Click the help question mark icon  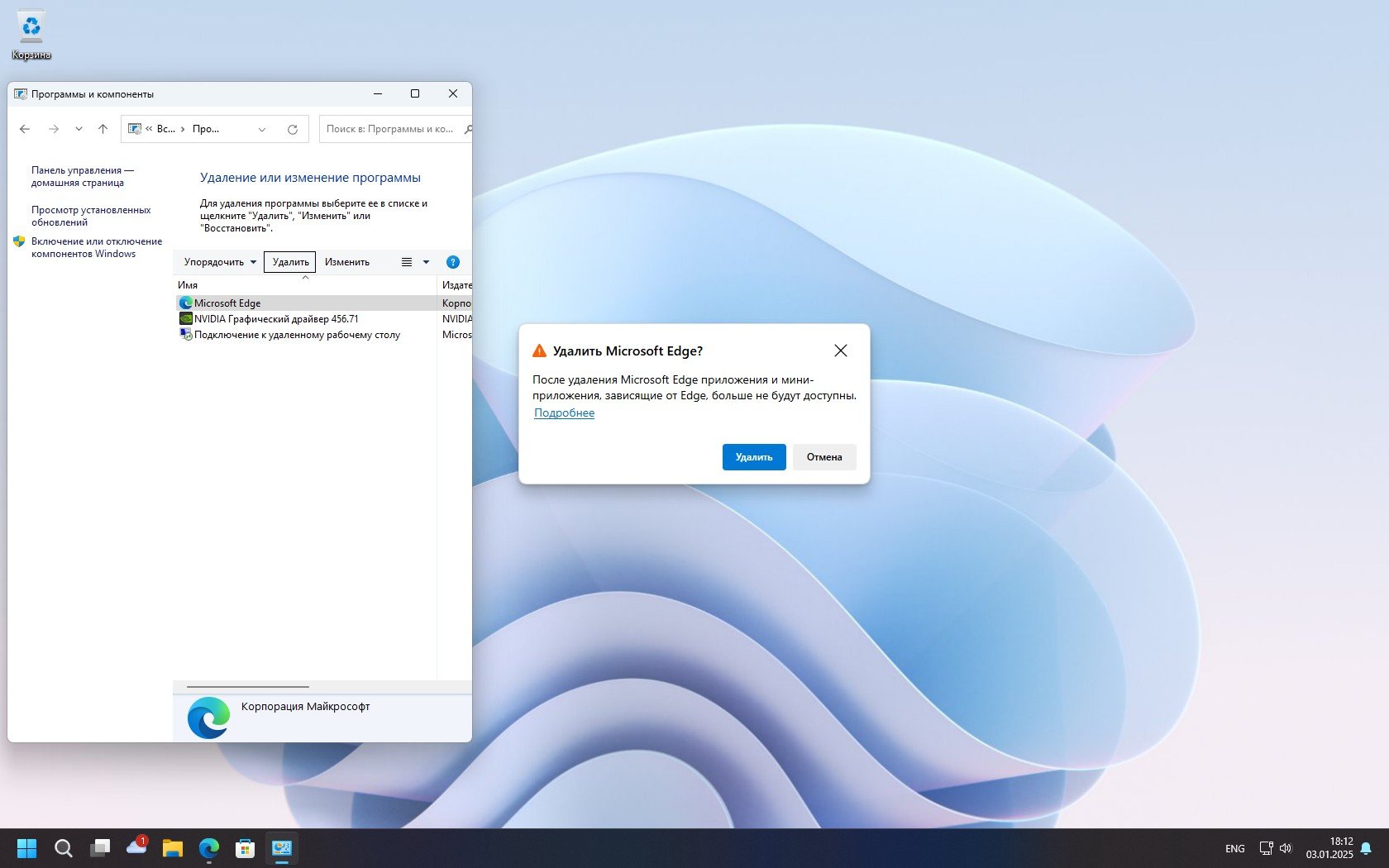[x=452, y=262]
